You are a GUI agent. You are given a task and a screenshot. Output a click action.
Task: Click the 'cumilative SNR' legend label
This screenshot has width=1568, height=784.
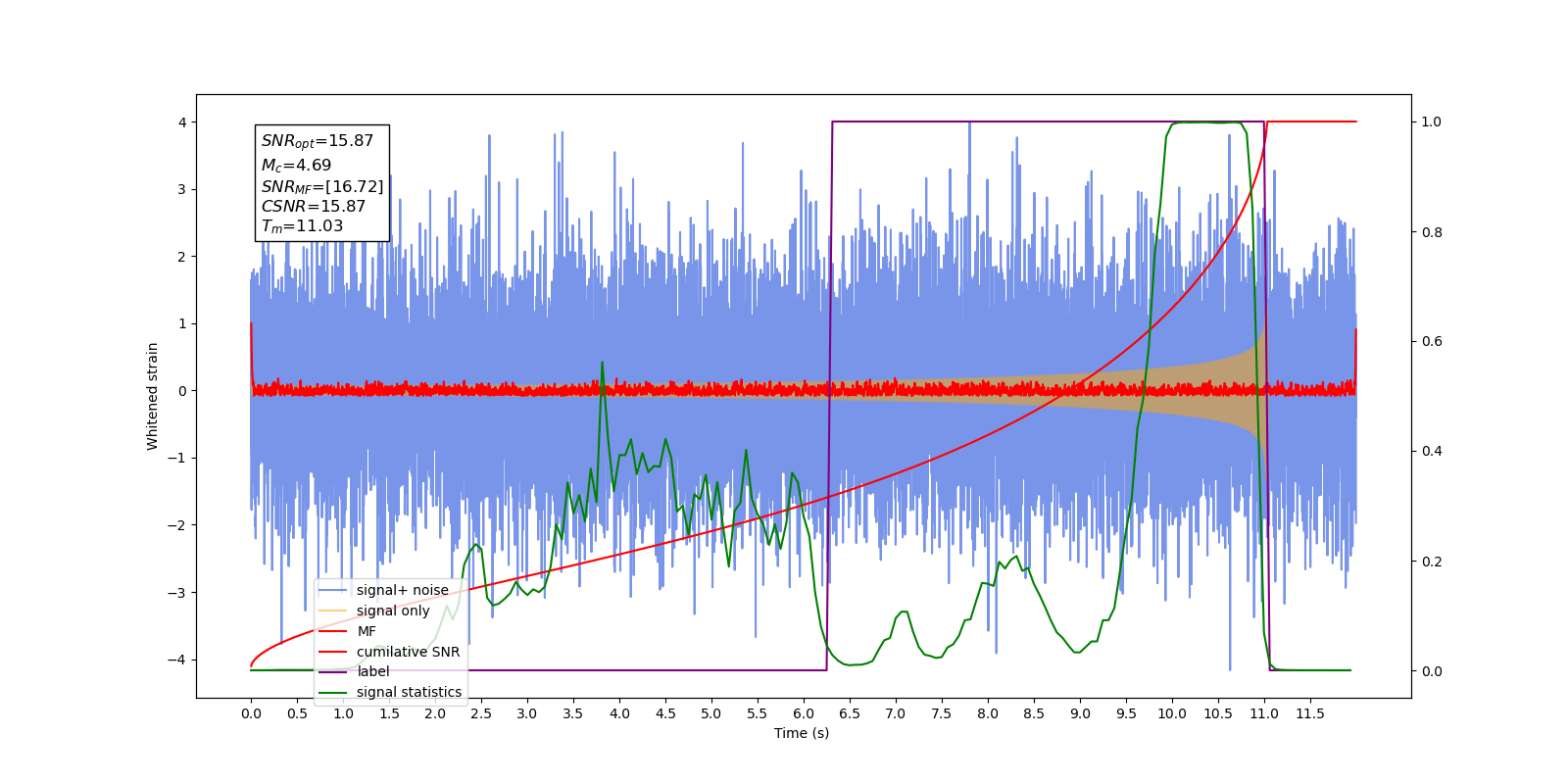click(408, 652)
